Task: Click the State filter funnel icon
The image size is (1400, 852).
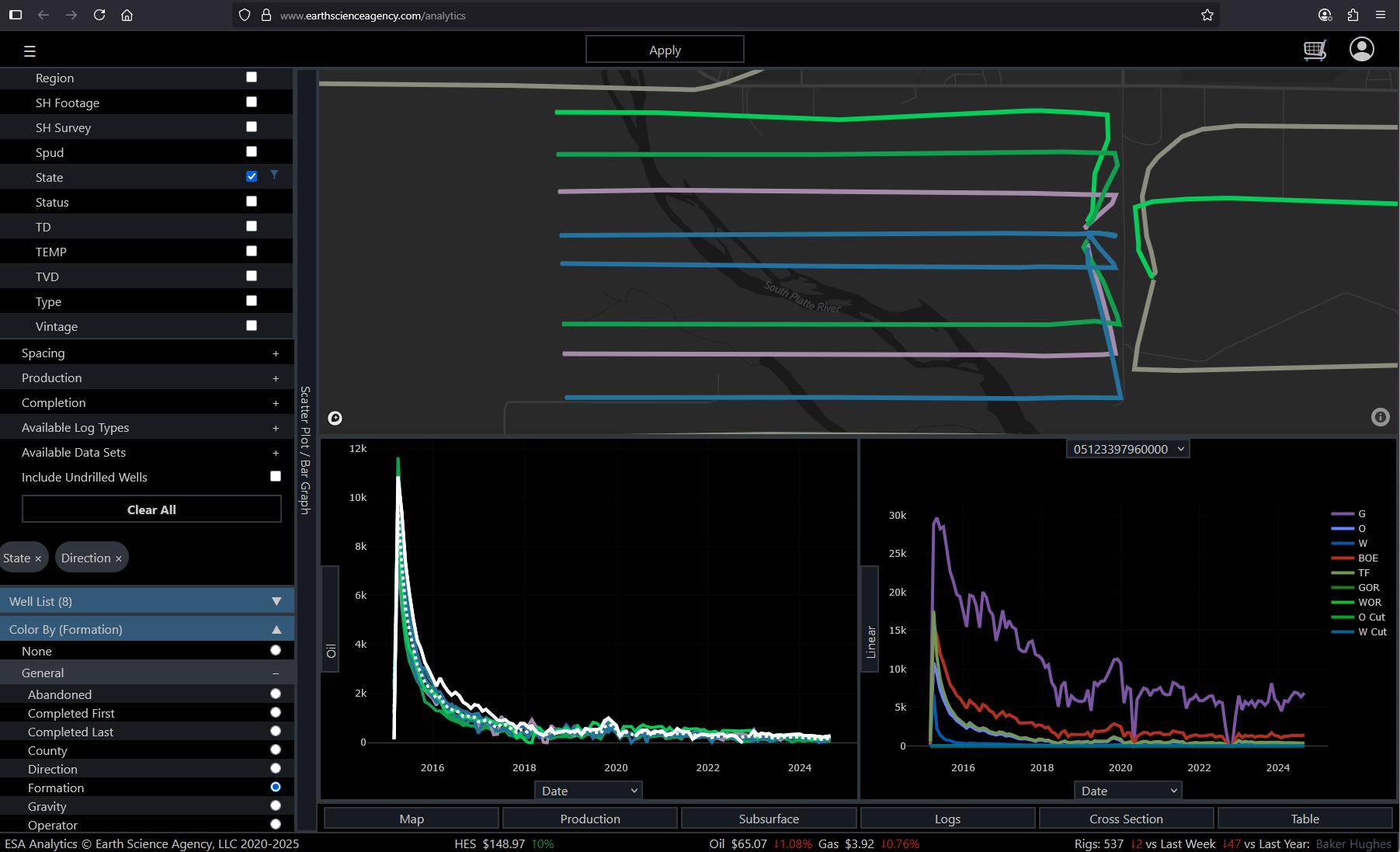Action: coord(274,176)
